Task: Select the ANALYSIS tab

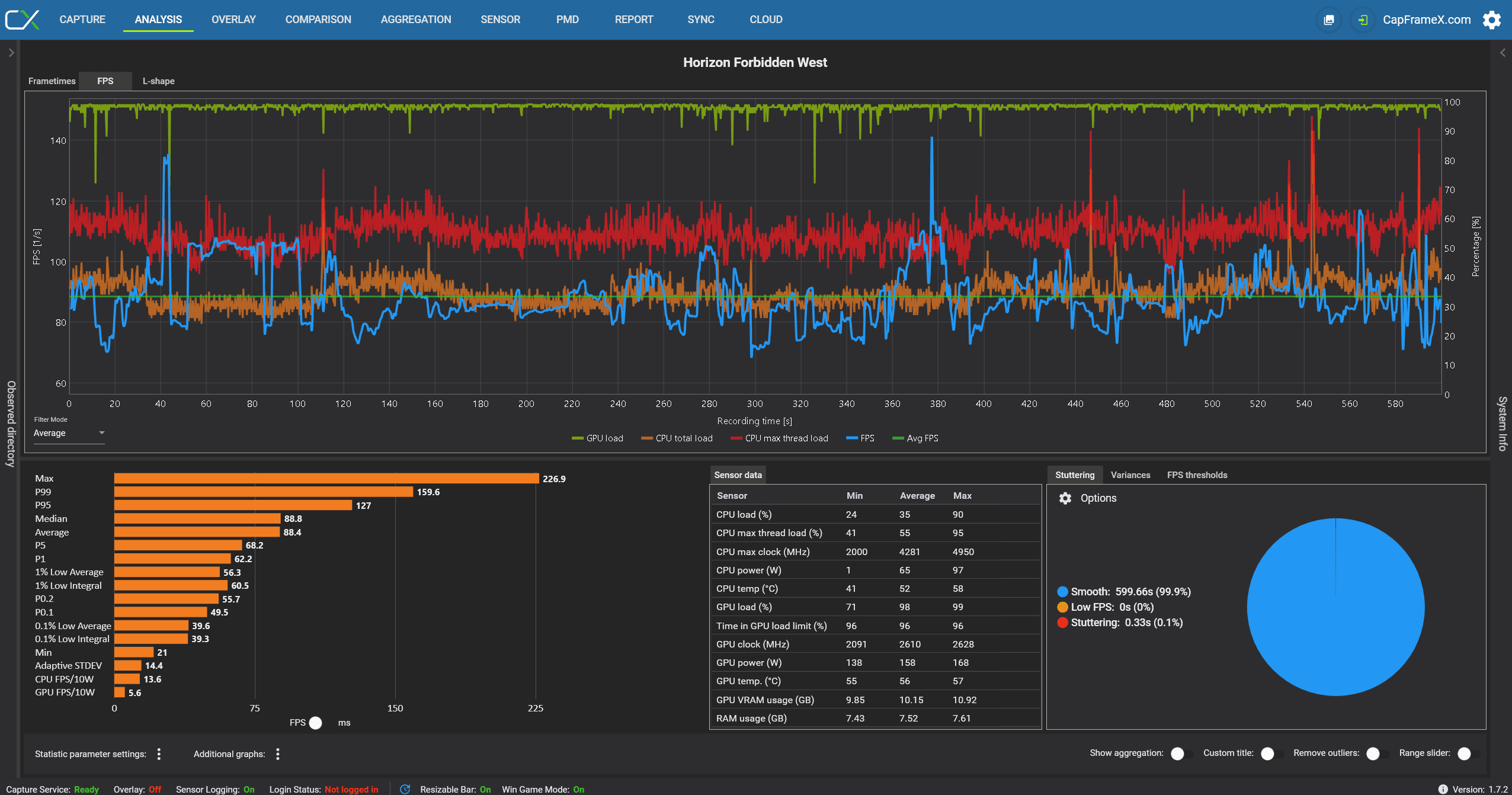Action: pyautogui.click(x=158, y=20)
